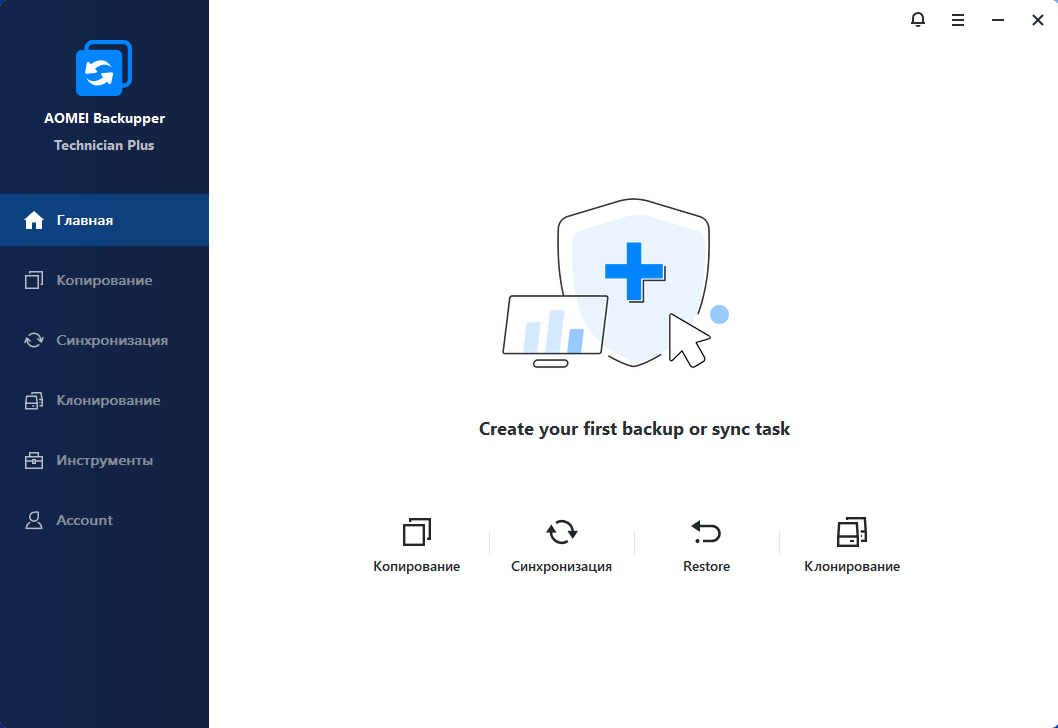
Task: Switch to Синхронизация tab label in sidebar
Action: coord(112,340)
